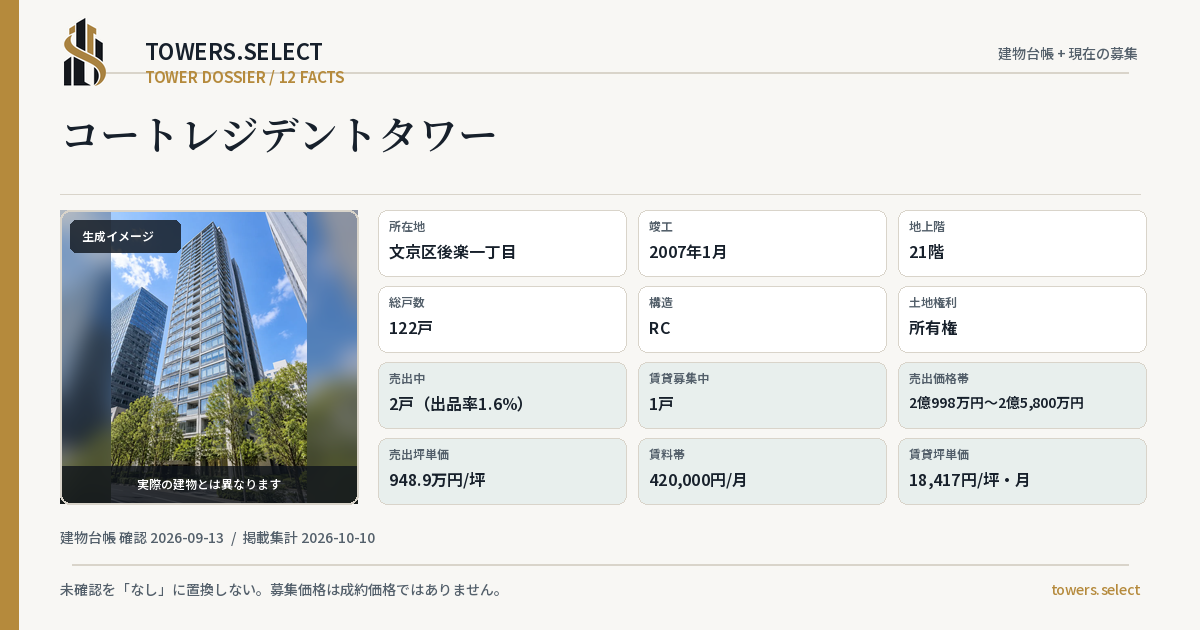The height and width of the screenshot is (630, 1200).
Task: Open the 賃貸募集中 1戸 card
Action: (x=762, y=395)
